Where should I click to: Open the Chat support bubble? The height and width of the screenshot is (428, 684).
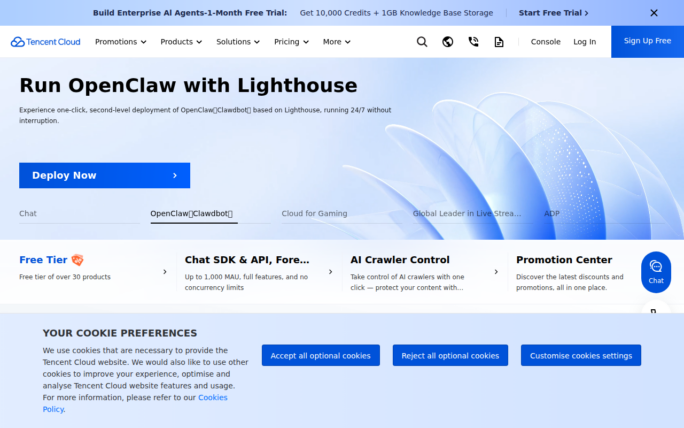656,271
